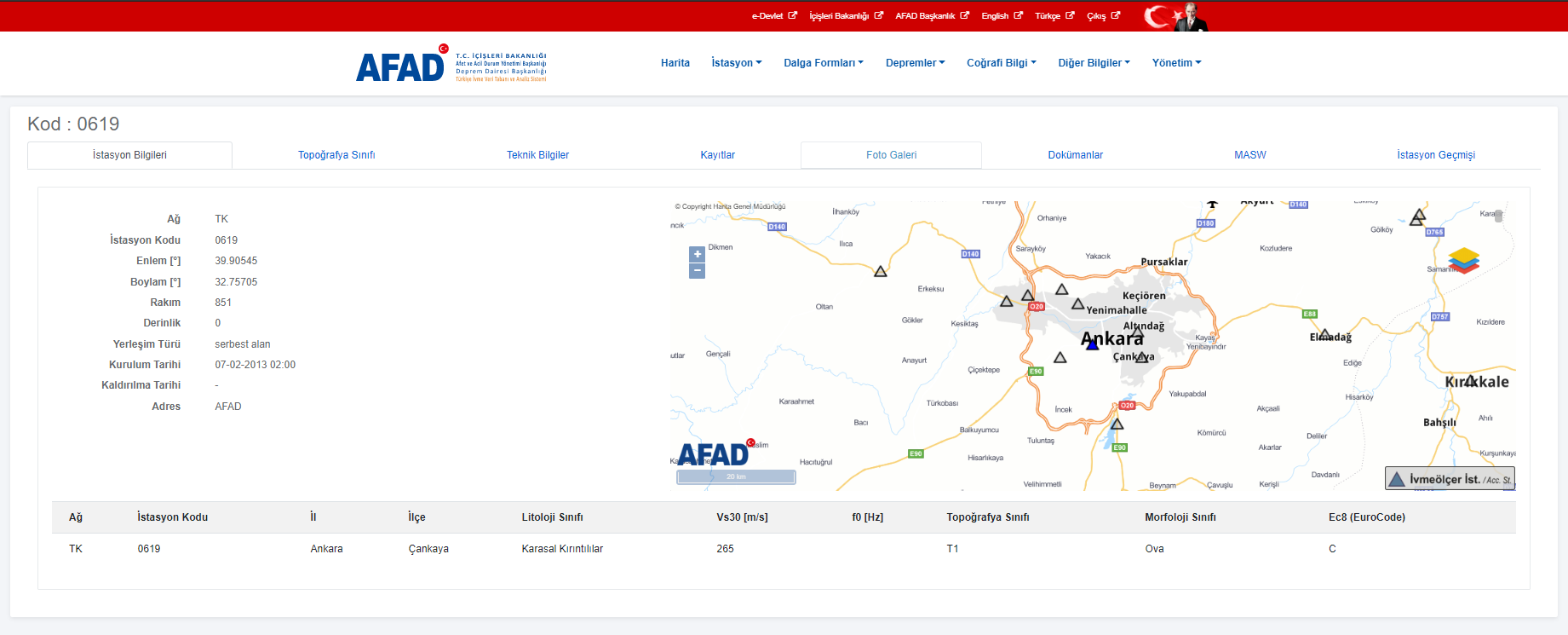The image size is (1568, 635).
Task: Select the station marker on Altındağ label
Action: tap(1137, 332)
